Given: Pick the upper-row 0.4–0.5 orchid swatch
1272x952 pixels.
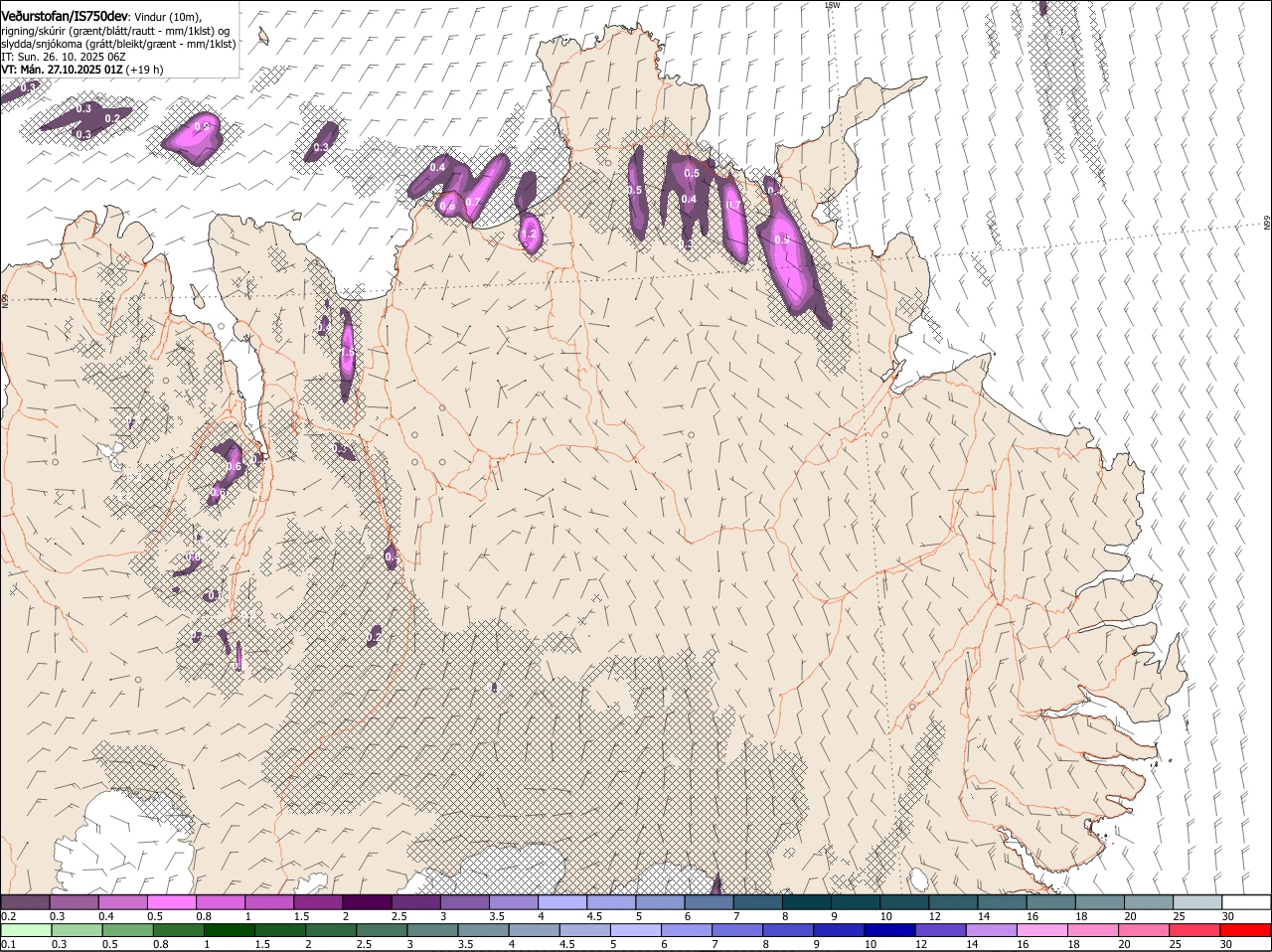Looking at the screenshot, I should (122, 901).
